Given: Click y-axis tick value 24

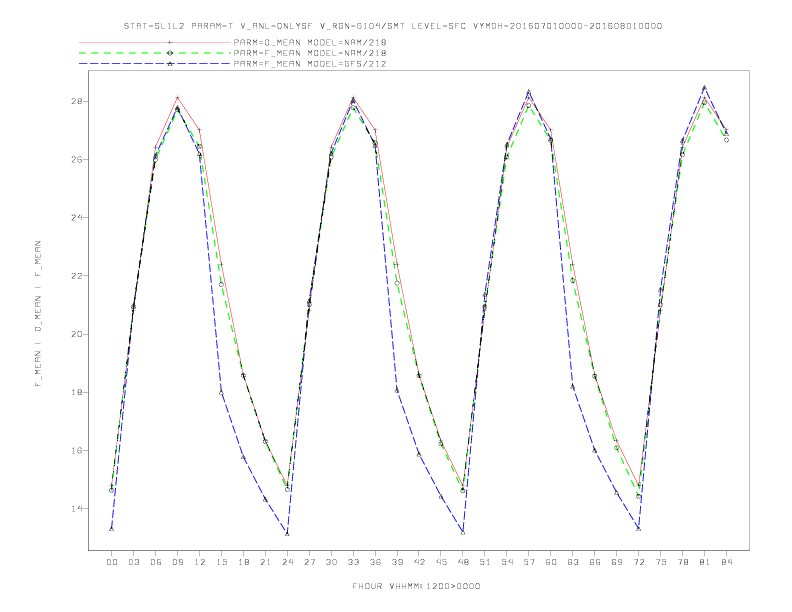Looking at the screenshot, I should pos(77,218).
